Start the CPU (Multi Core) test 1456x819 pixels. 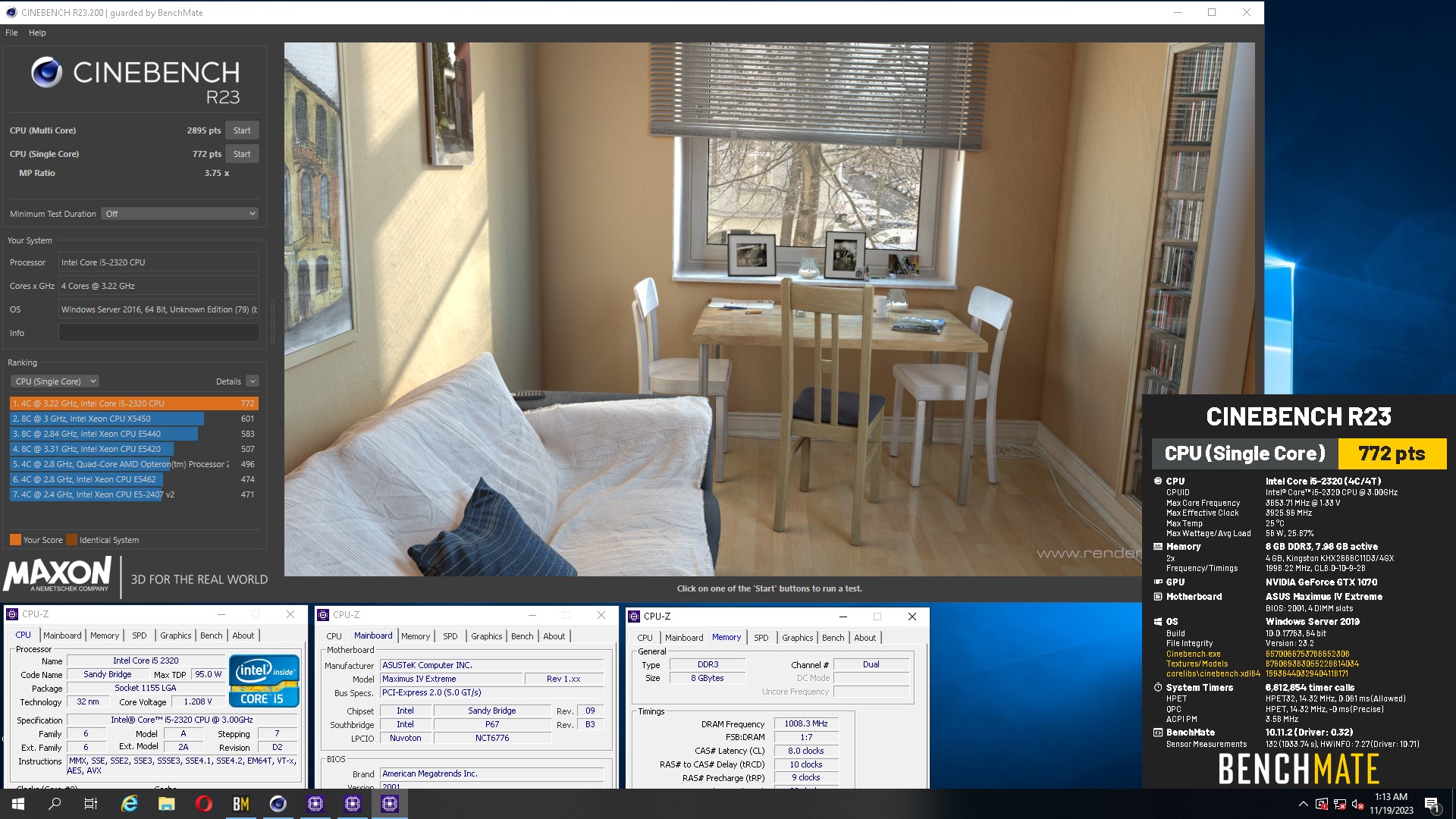tap(242, 130)
